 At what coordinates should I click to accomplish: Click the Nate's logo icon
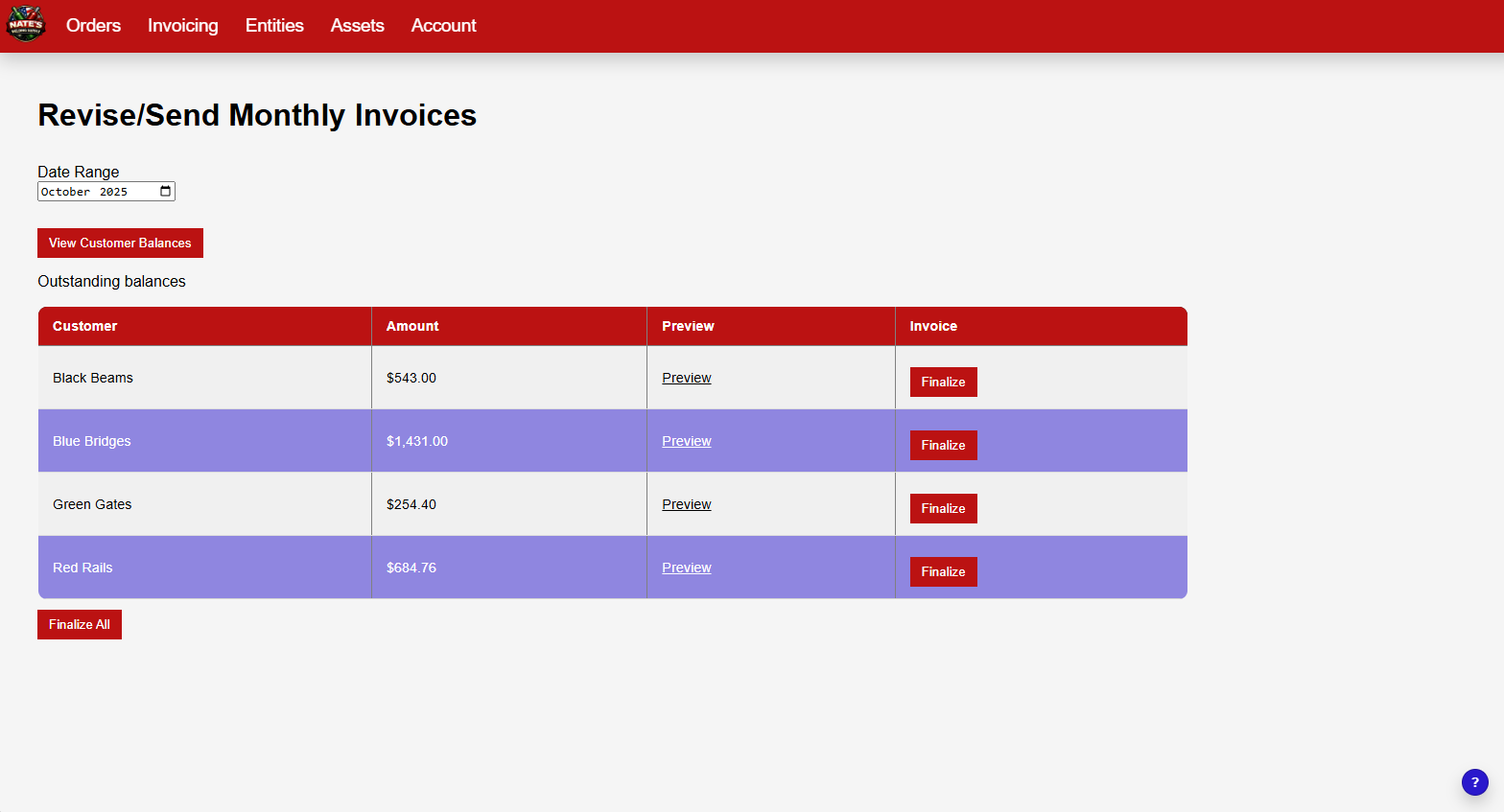(x=26, y=25)
